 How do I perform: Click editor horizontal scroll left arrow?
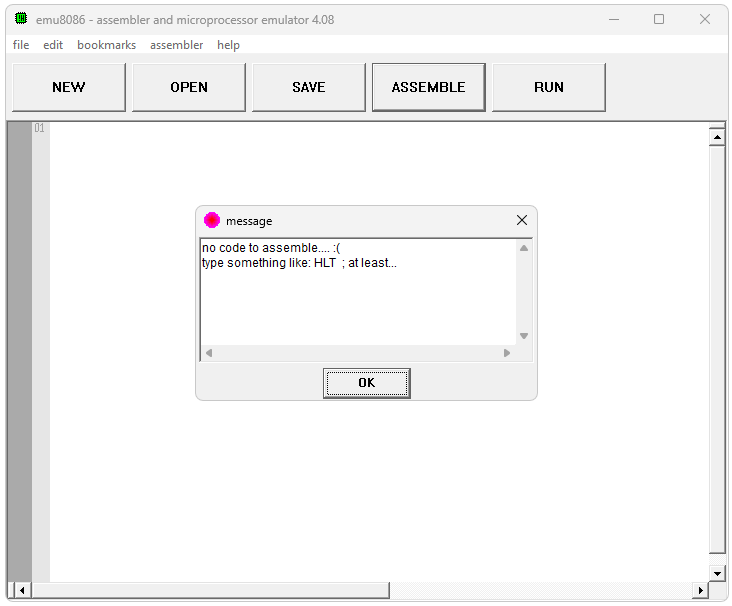(22, 590)
